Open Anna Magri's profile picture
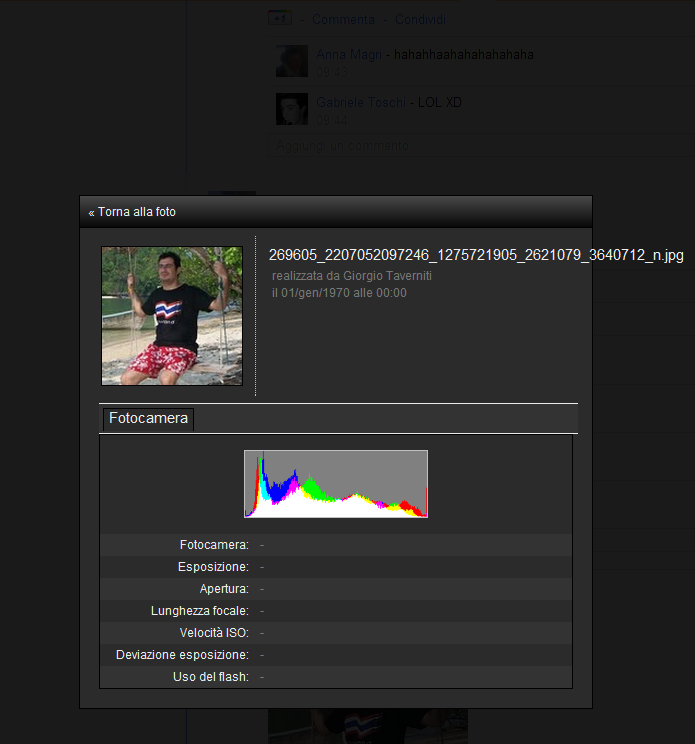The image size is (695, 744). [x=292, y=61]
